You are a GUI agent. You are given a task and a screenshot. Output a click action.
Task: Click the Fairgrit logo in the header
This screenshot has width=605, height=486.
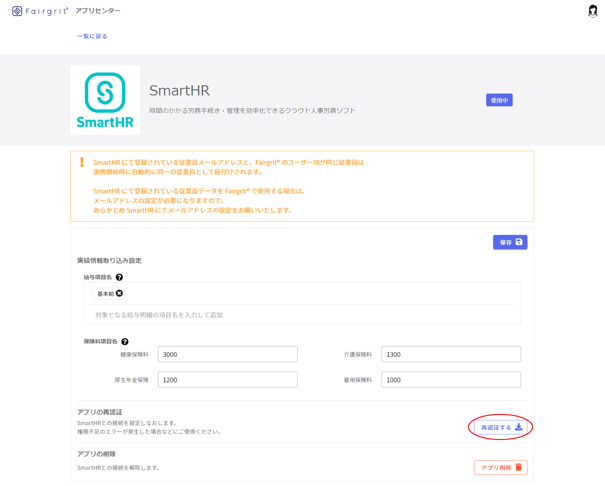coord(40,11)
